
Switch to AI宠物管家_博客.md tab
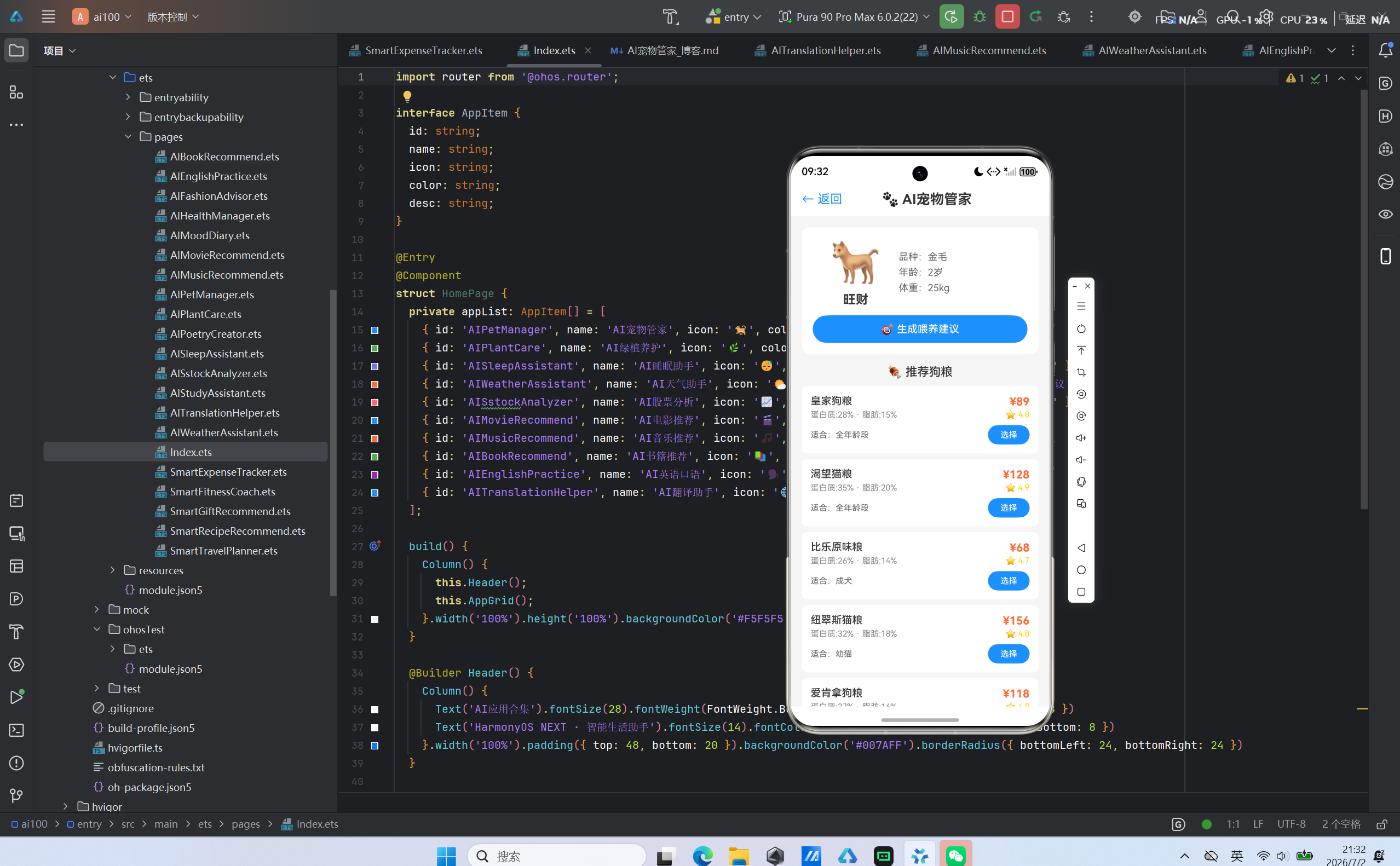(665, 50)
